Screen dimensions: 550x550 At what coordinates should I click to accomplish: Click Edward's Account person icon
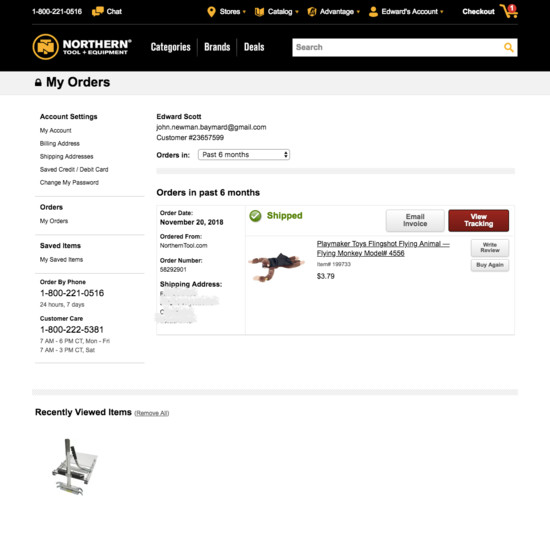click(373, 12)
